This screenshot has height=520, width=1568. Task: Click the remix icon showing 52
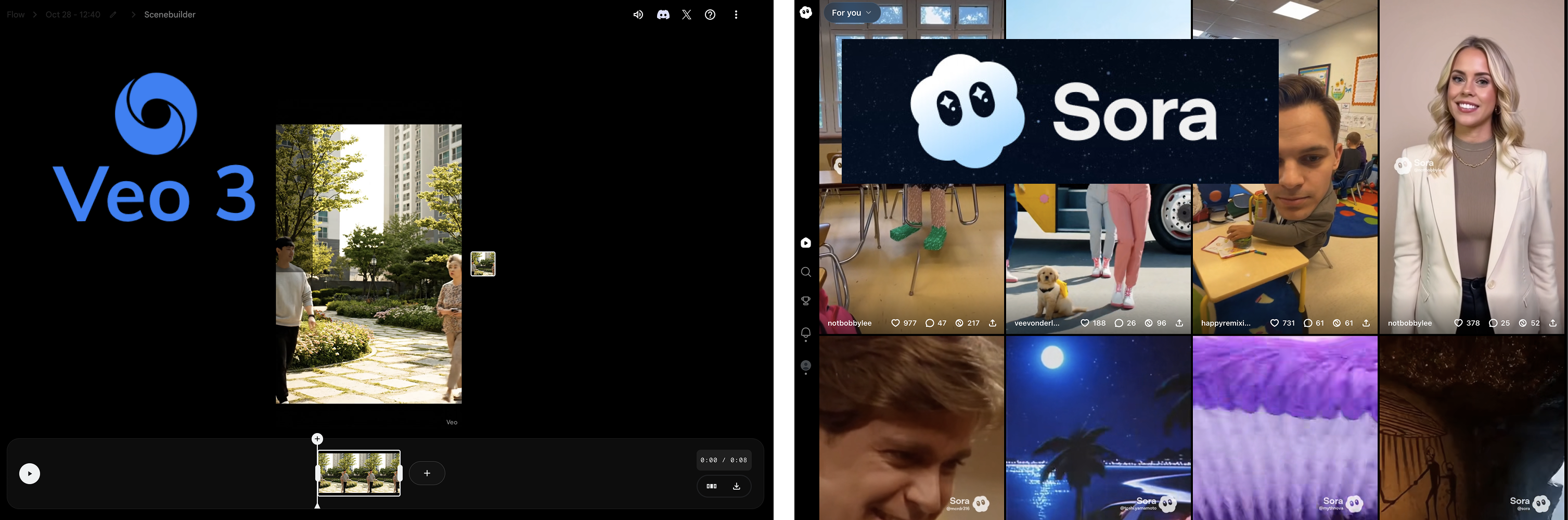click(1522, 323)
